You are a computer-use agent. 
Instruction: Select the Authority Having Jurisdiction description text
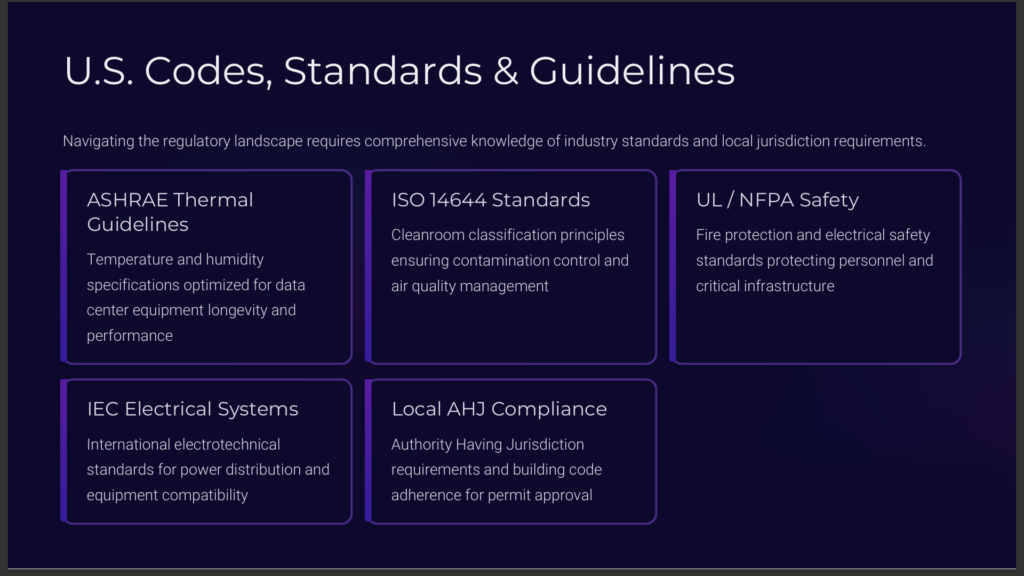[496, 469]
